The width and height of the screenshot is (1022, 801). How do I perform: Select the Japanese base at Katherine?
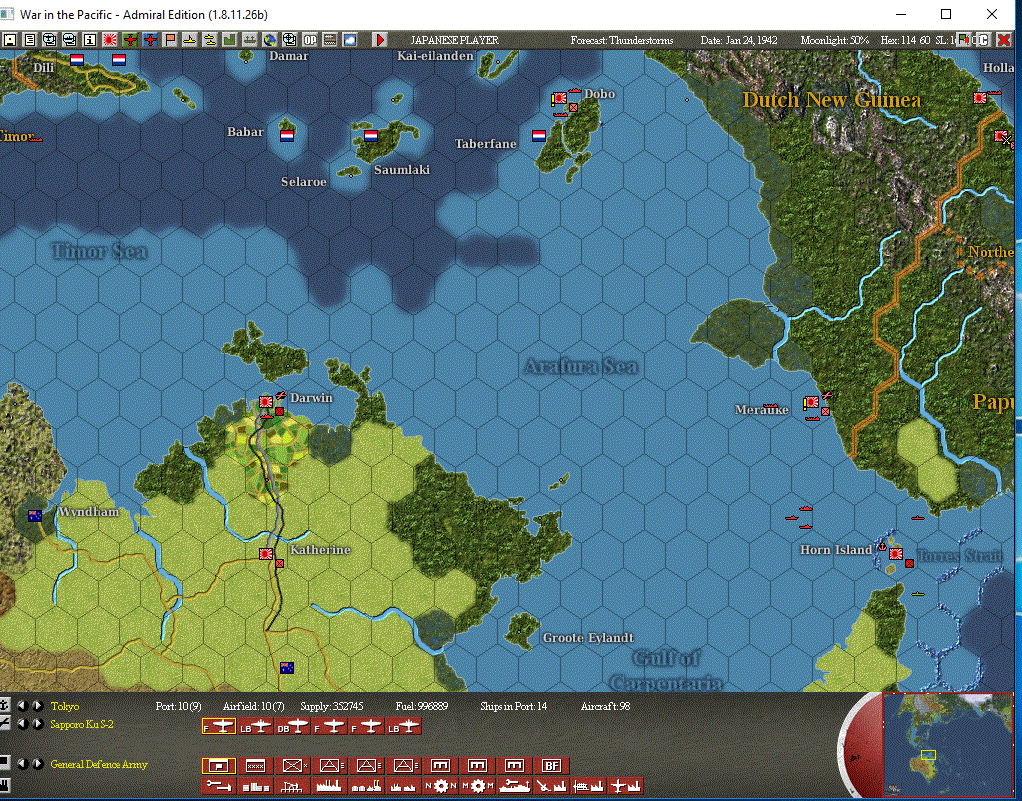pos(266,553)
